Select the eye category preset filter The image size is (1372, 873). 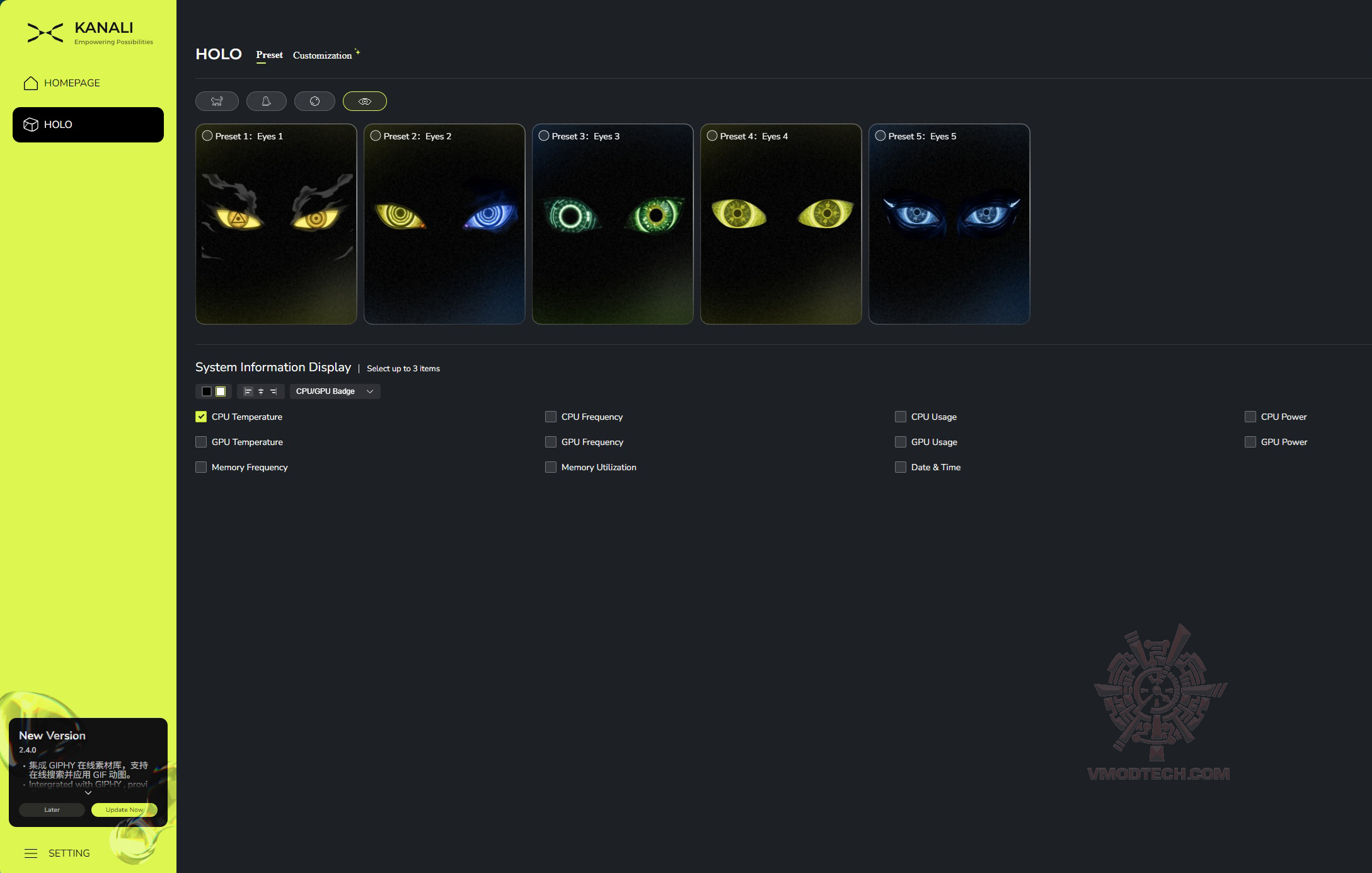[x=365, y=101]
